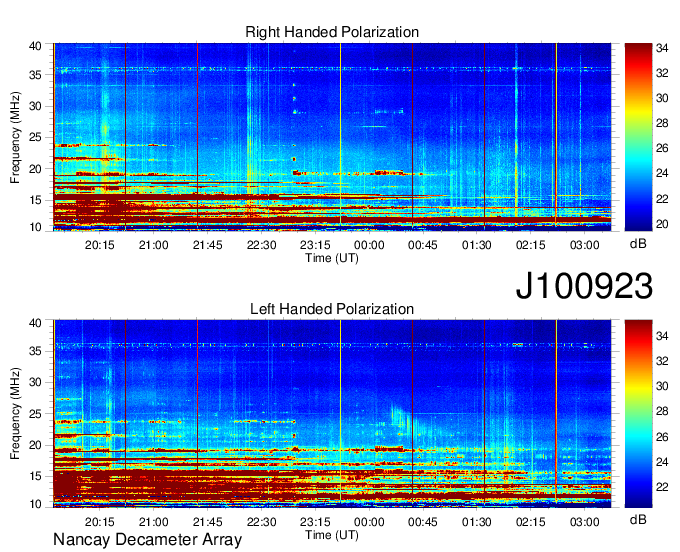Click the 34 dB label on top colorbar
Image resolution: width=680 pixels, height=552 pixels.
click(662, 48)
